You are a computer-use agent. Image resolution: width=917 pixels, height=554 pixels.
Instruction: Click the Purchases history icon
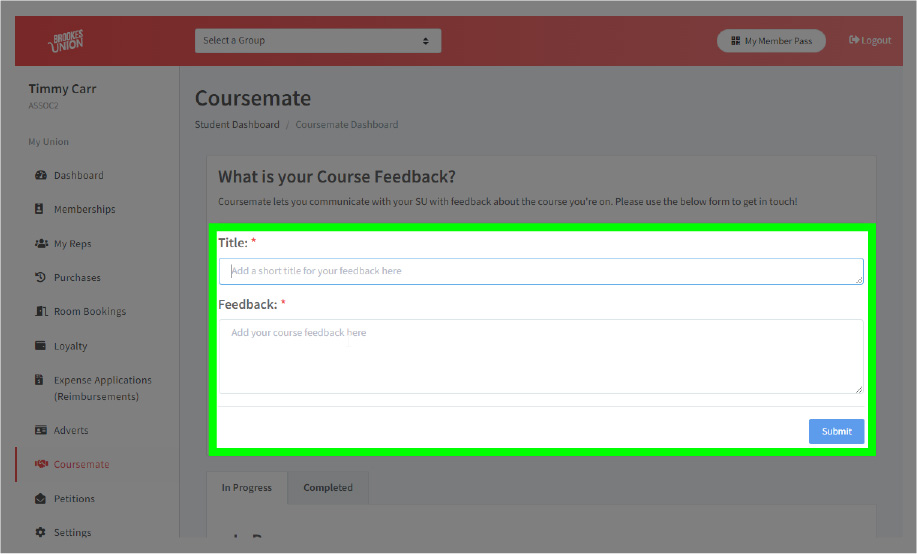41,278
